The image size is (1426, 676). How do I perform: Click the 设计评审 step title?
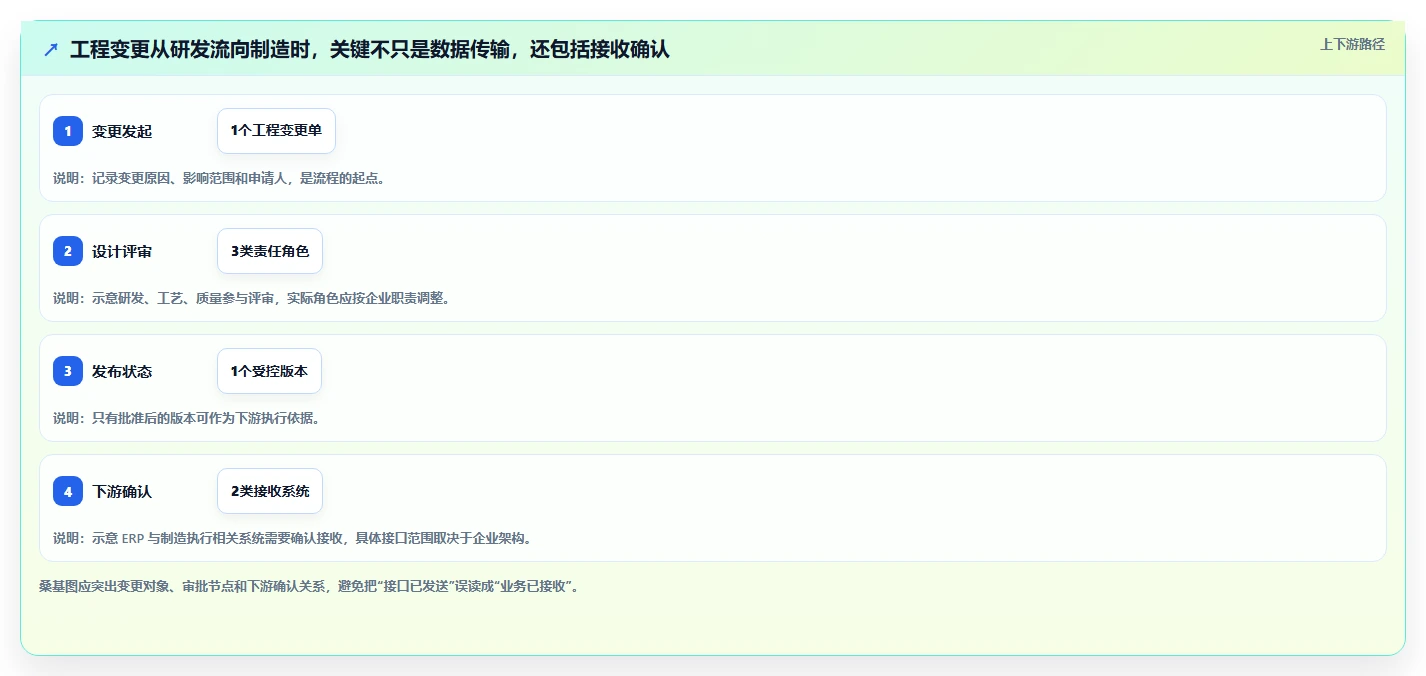click(x=122, y=251)
